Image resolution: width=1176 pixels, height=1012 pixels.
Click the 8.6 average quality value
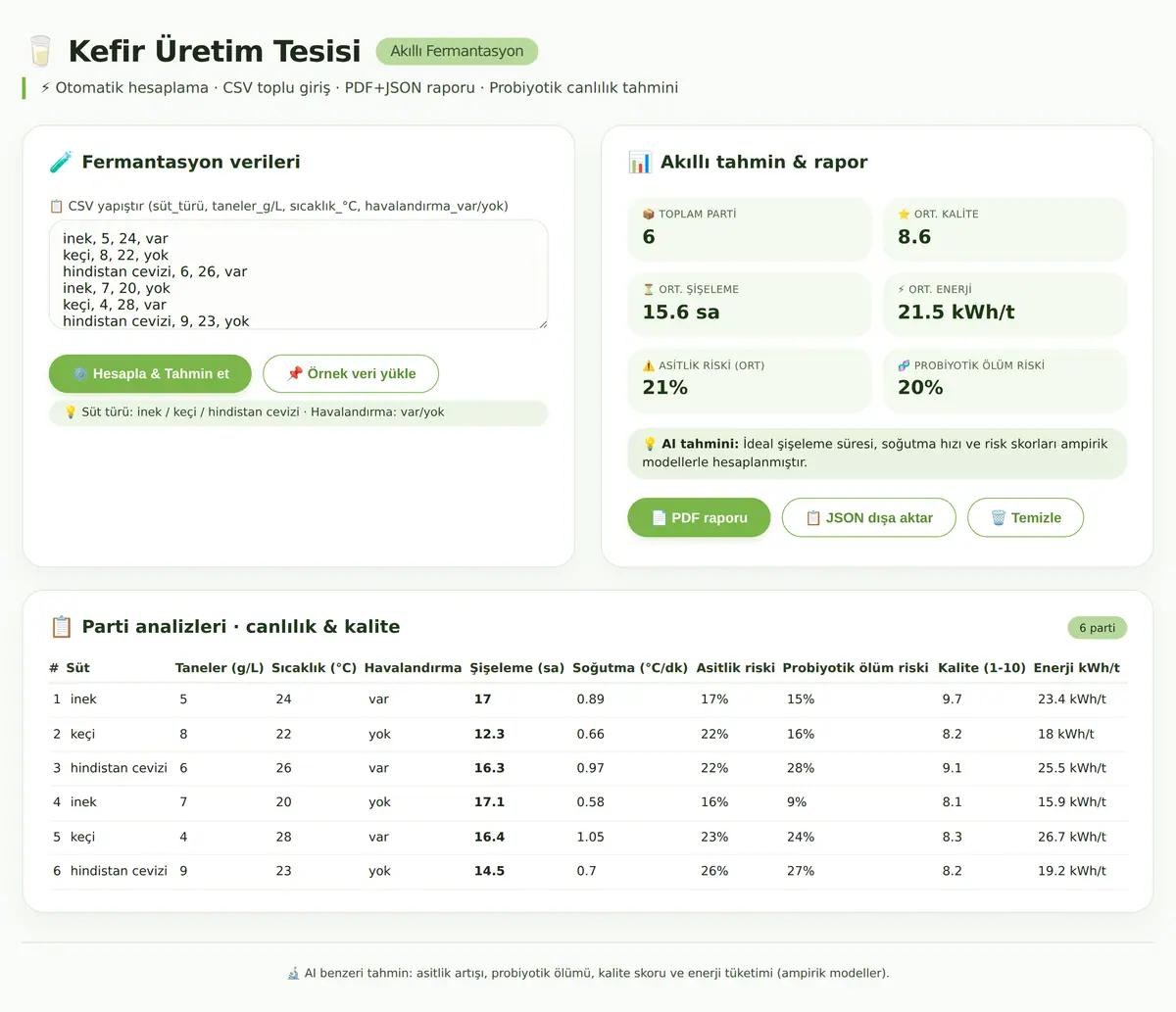(914, 237)
